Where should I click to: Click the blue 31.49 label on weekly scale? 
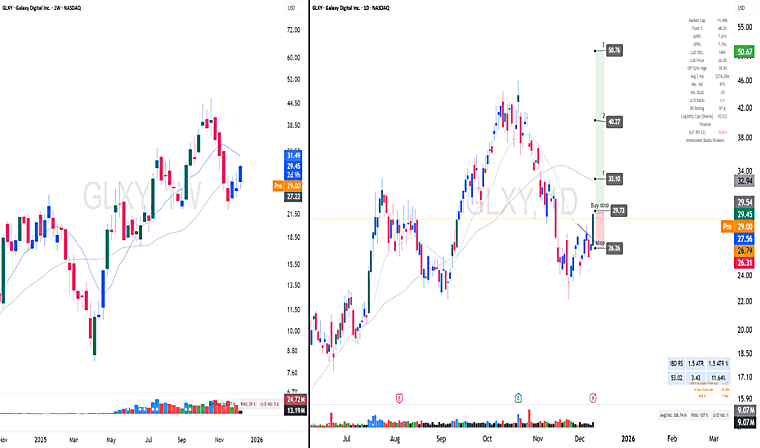click(293, 156)
